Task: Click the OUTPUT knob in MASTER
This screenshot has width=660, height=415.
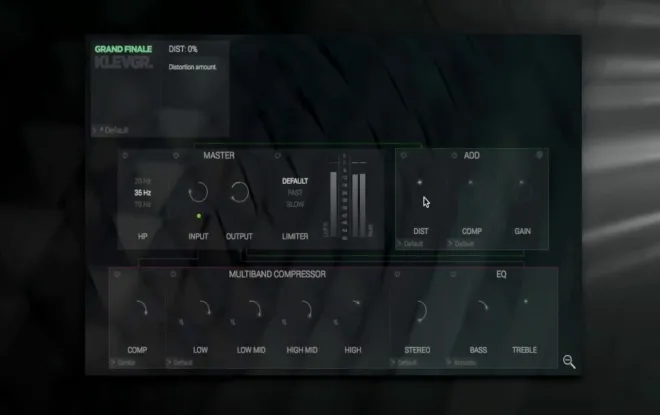Action: click(x=240, y=192)
